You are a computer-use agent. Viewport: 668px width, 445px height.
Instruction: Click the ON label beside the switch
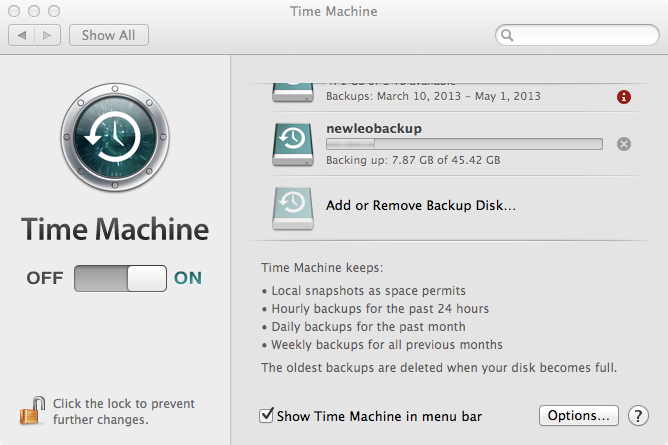coord(187,278)
